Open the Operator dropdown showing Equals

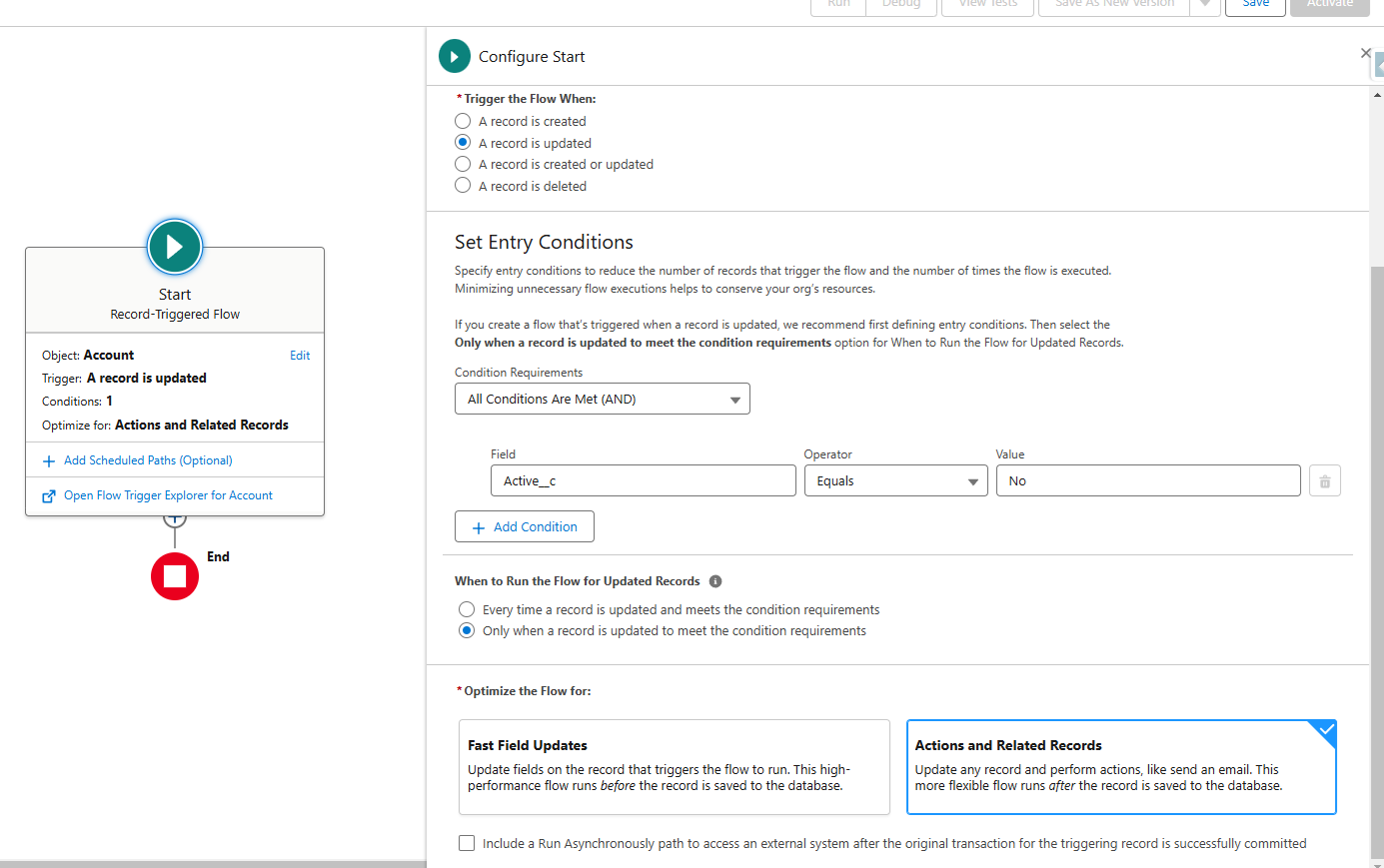(896, 481)
